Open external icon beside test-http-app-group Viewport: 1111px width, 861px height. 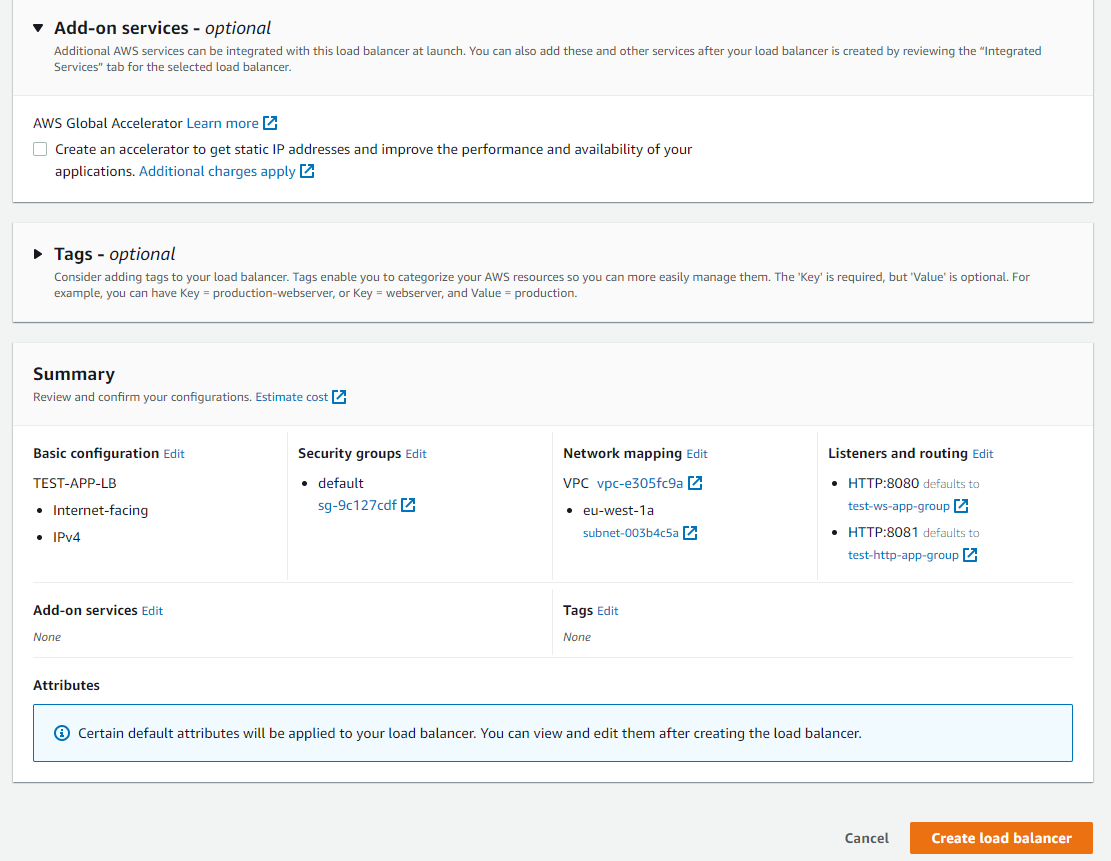pyautogui.click(x=970, y=555)
